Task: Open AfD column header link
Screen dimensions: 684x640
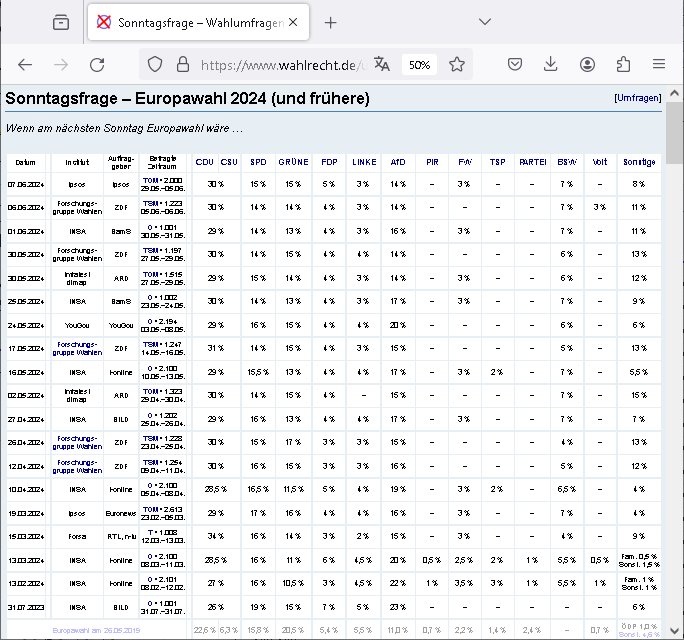Action: [x=398, y=162]
